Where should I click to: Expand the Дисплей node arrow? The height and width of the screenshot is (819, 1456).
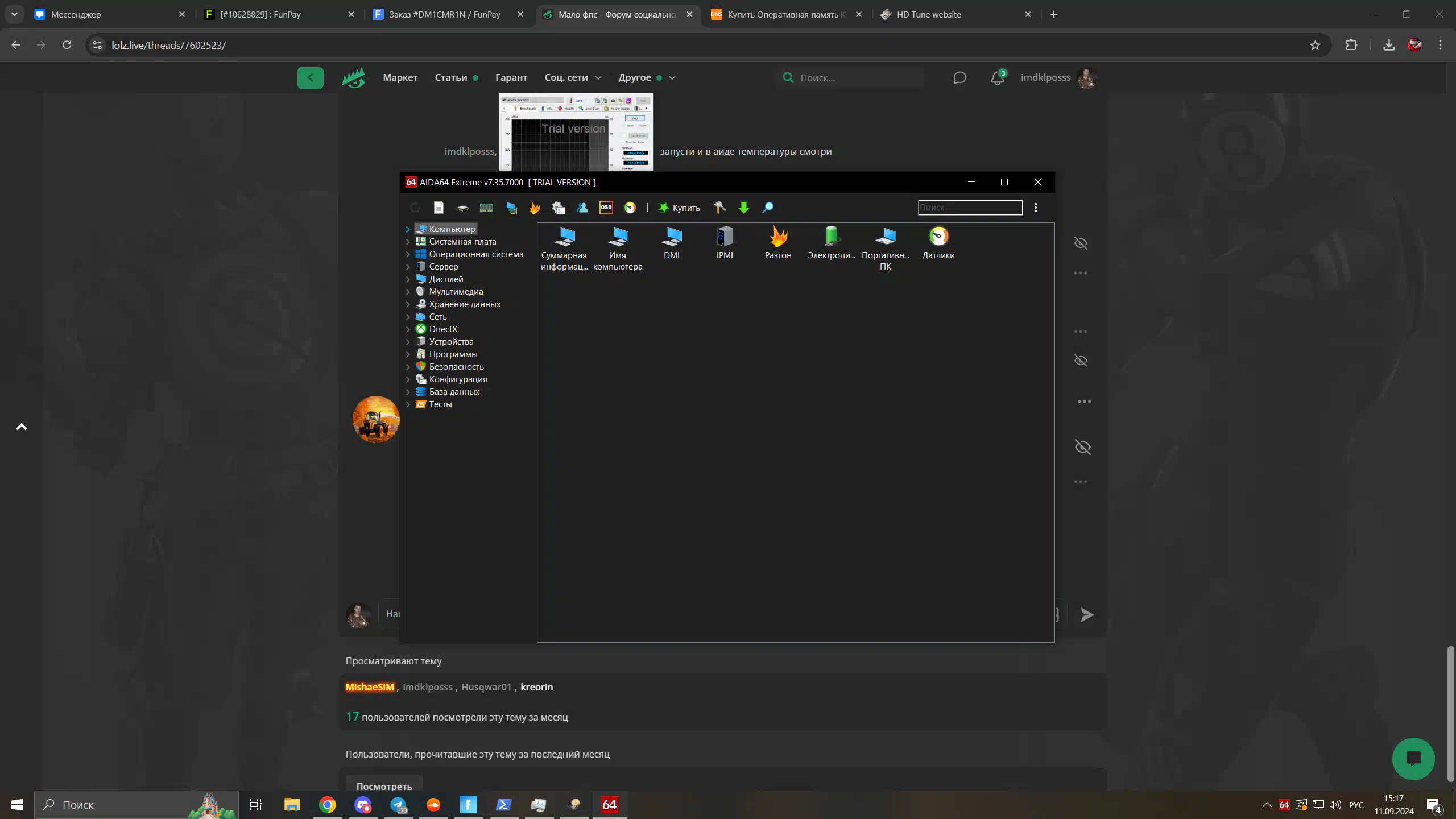tap(408, 279)
